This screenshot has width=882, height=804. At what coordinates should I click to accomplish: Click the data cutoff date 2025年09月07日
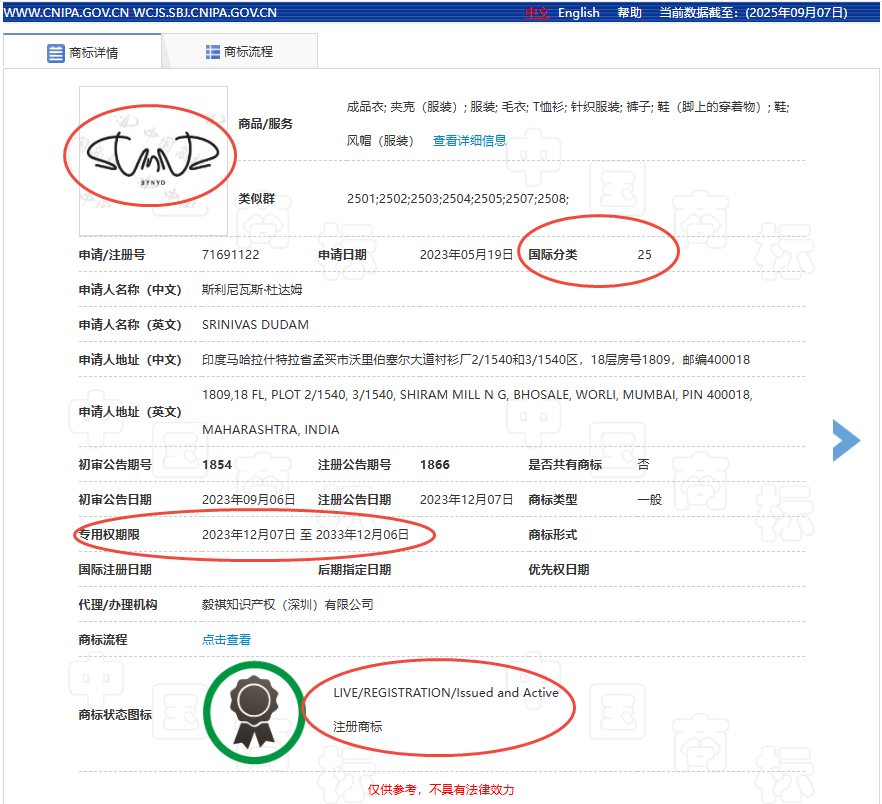(795, 12)
